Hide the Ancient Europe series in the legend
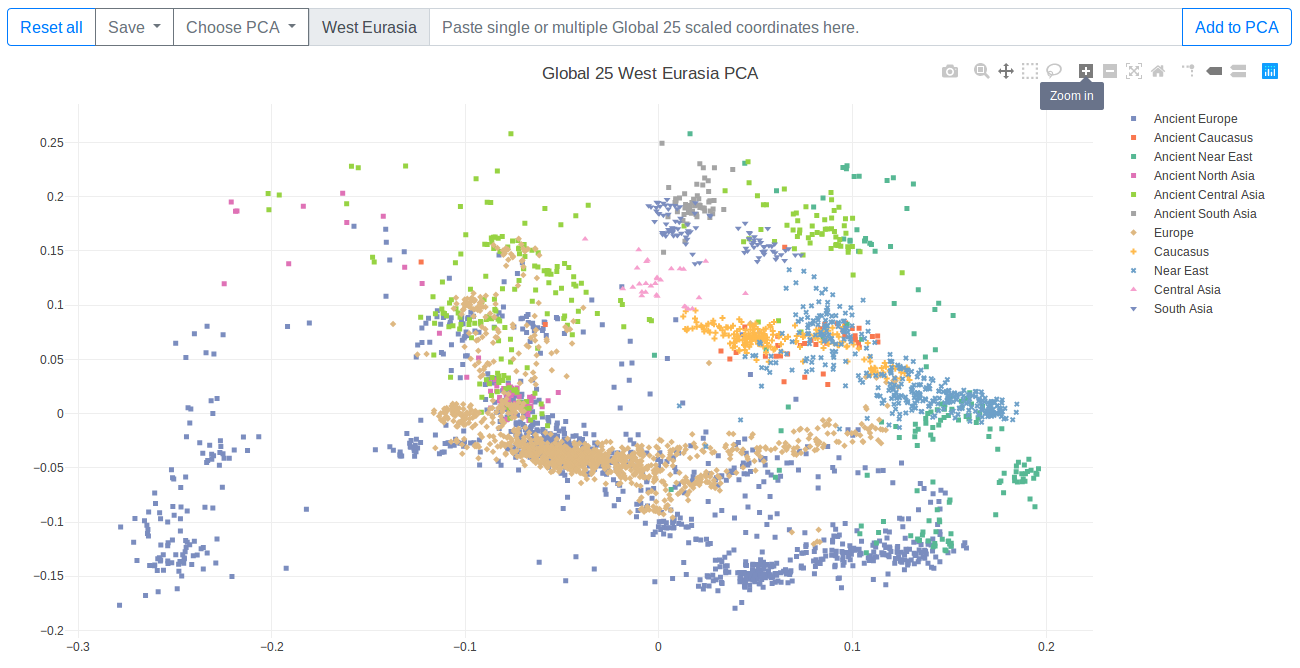The width and height of the screenshot is (1300, 668). pyautogui.click(x=1194, y=118)
